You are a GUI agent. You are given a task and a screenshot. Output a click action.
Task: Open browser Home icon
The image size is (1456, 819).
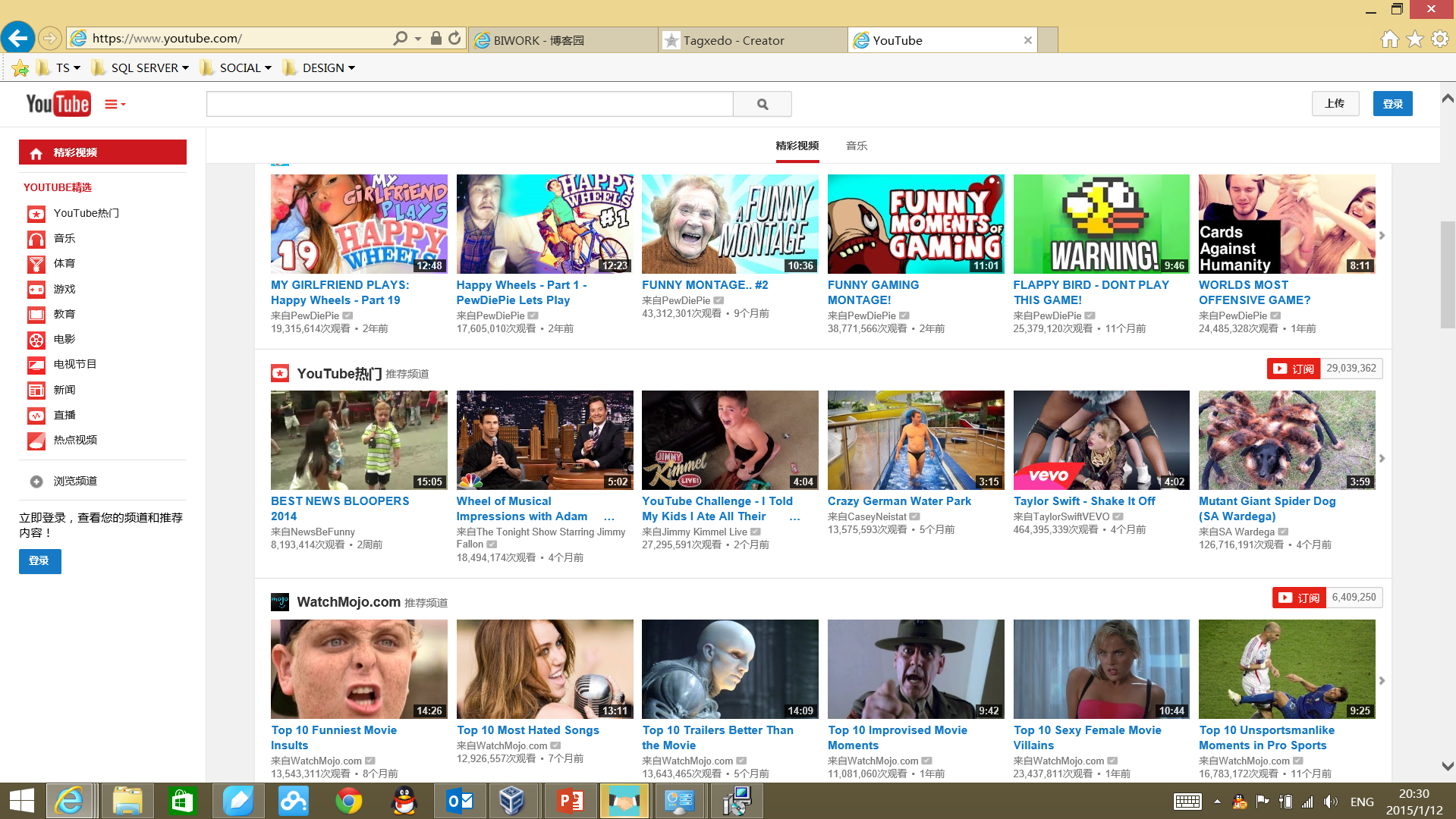1389,39
